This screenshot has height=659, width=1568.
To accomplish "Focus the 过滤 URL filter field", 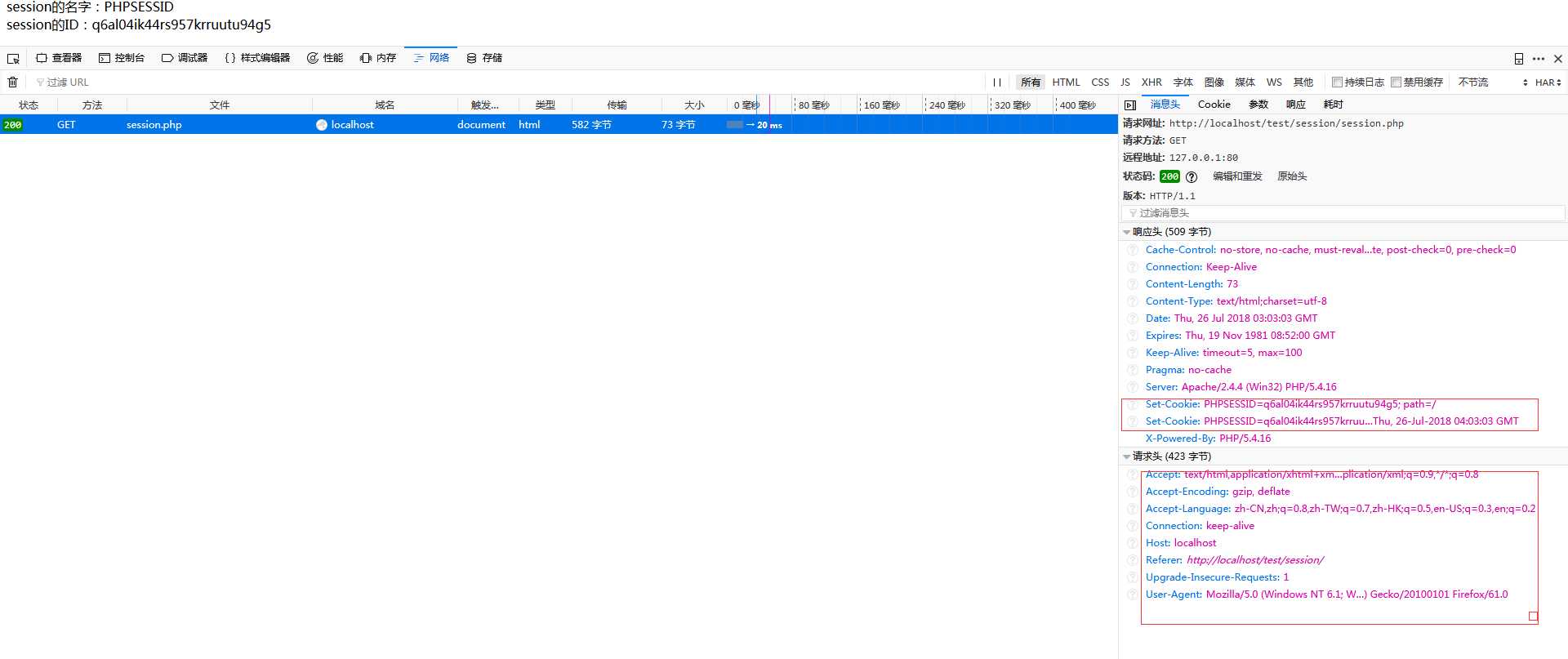I will [x=506, y=82].
